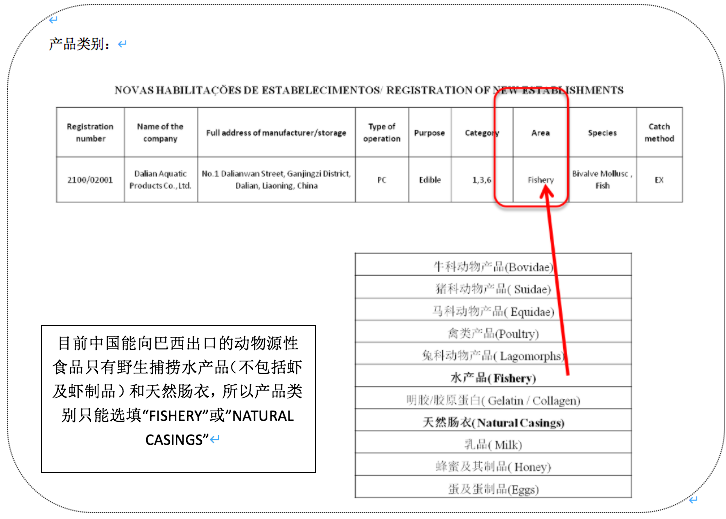The image size is (726, 519).
Task: Choose the "Natural Casings" list row
Action: click(x=493, y=423)
